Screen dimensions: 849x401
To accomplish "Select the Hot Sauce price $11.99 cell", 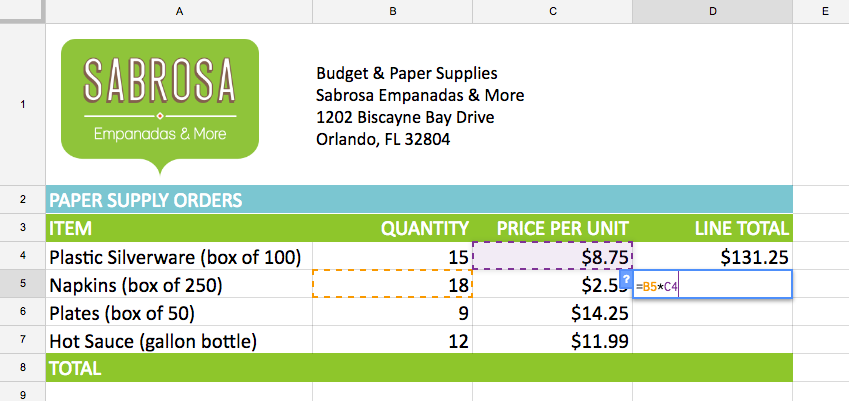I will [553, 341].
